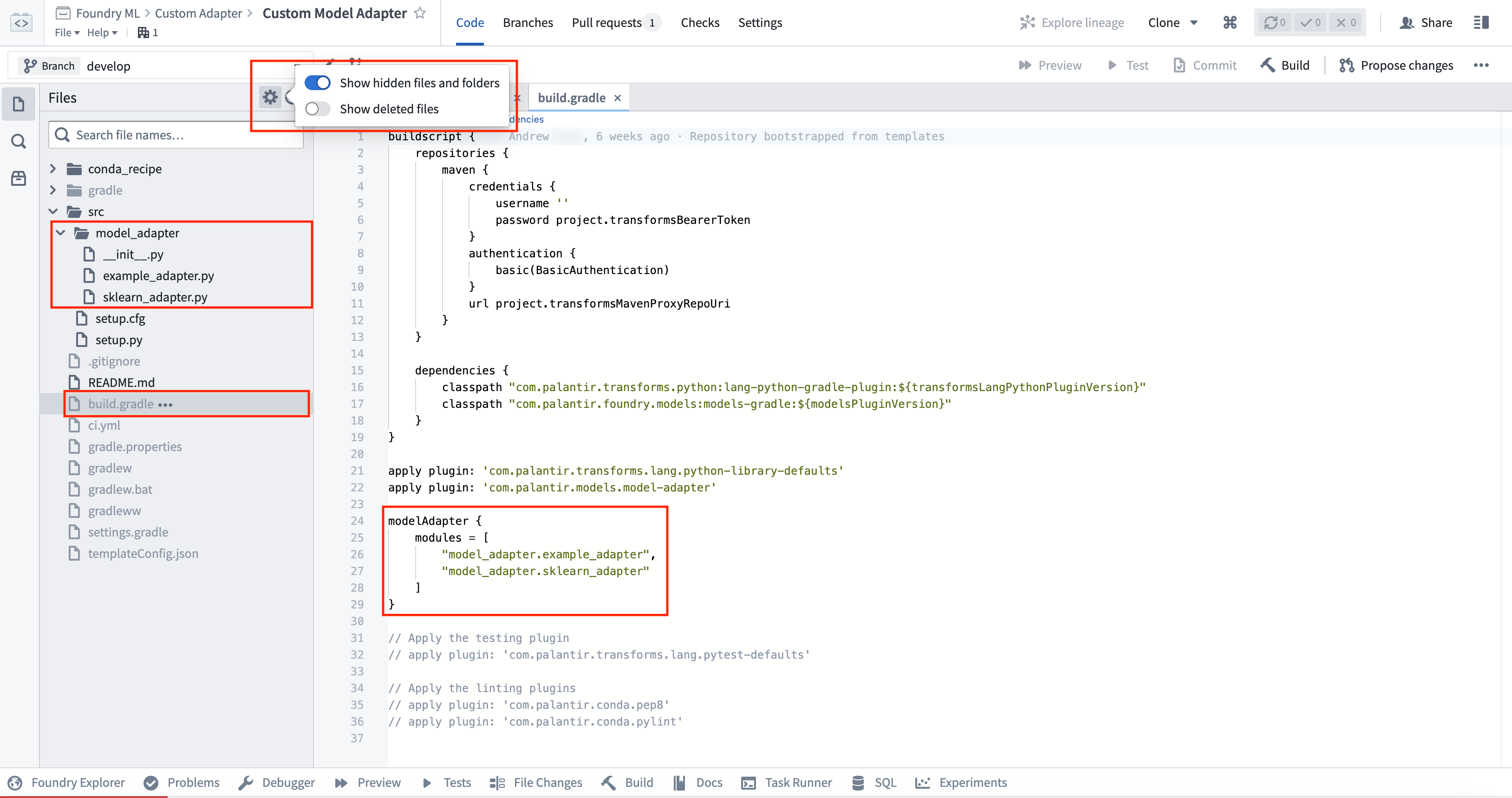Toggle Show hidden files and folders
Screen dimensions: 1512x798
318,83
